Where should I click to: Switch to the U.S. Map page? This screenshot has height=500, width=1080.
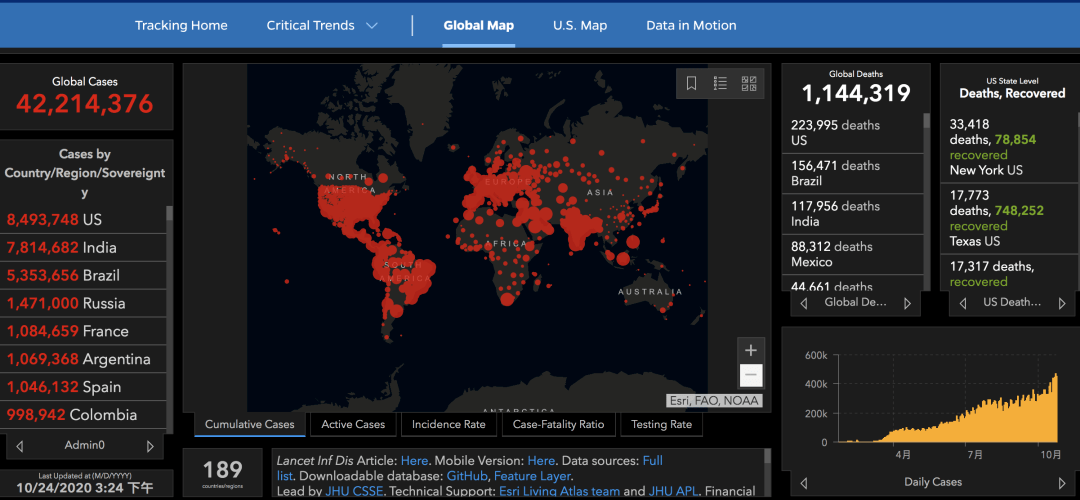click(580, 25)
